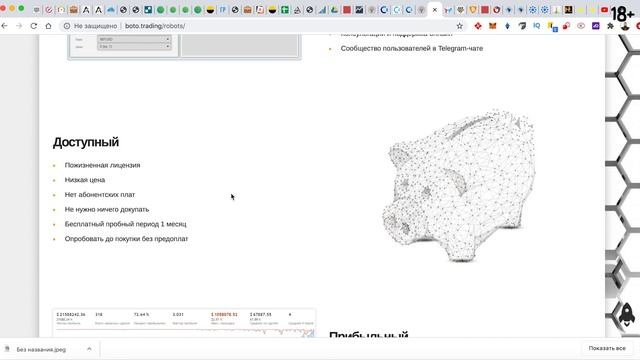Click the "Доступный" heading
This screenshot has height=360, width=640.
86,142
